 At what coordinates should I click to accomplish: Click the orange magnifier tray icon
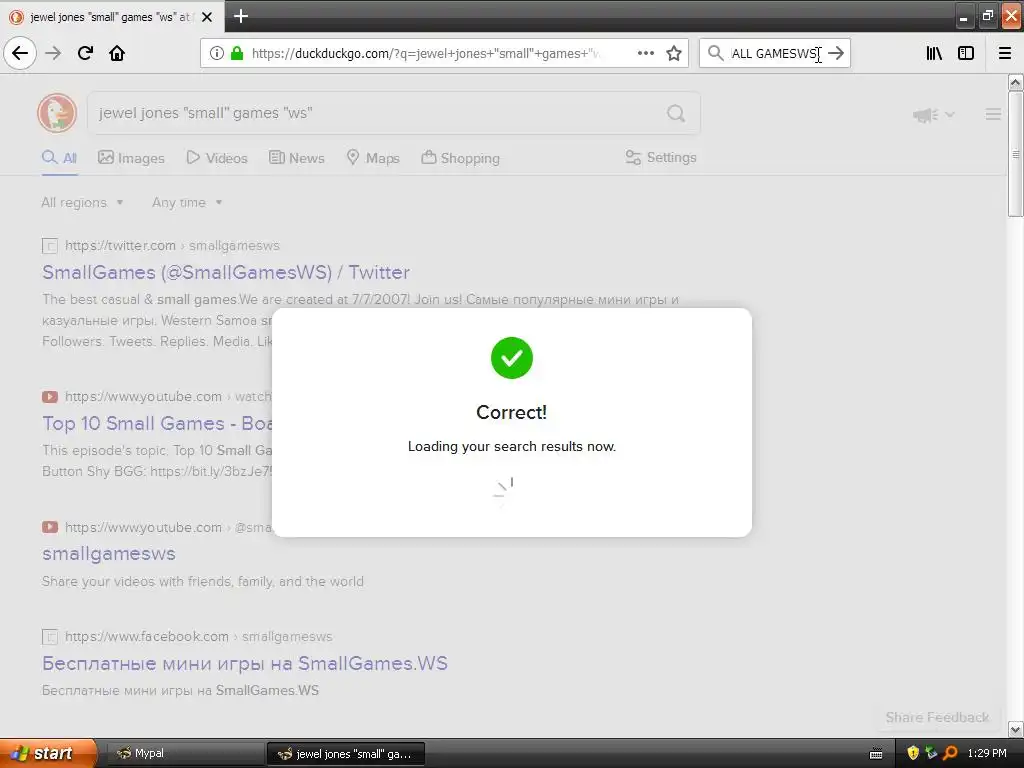click(950, 753)
